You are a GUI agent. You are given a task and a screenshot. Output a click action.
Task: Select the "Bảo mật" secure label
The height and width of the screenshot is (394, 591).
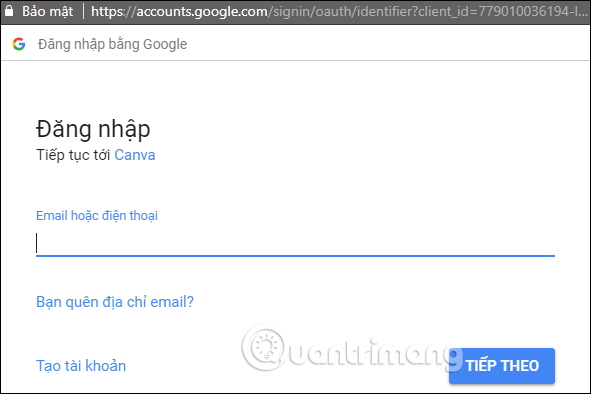tap(47, 11)
